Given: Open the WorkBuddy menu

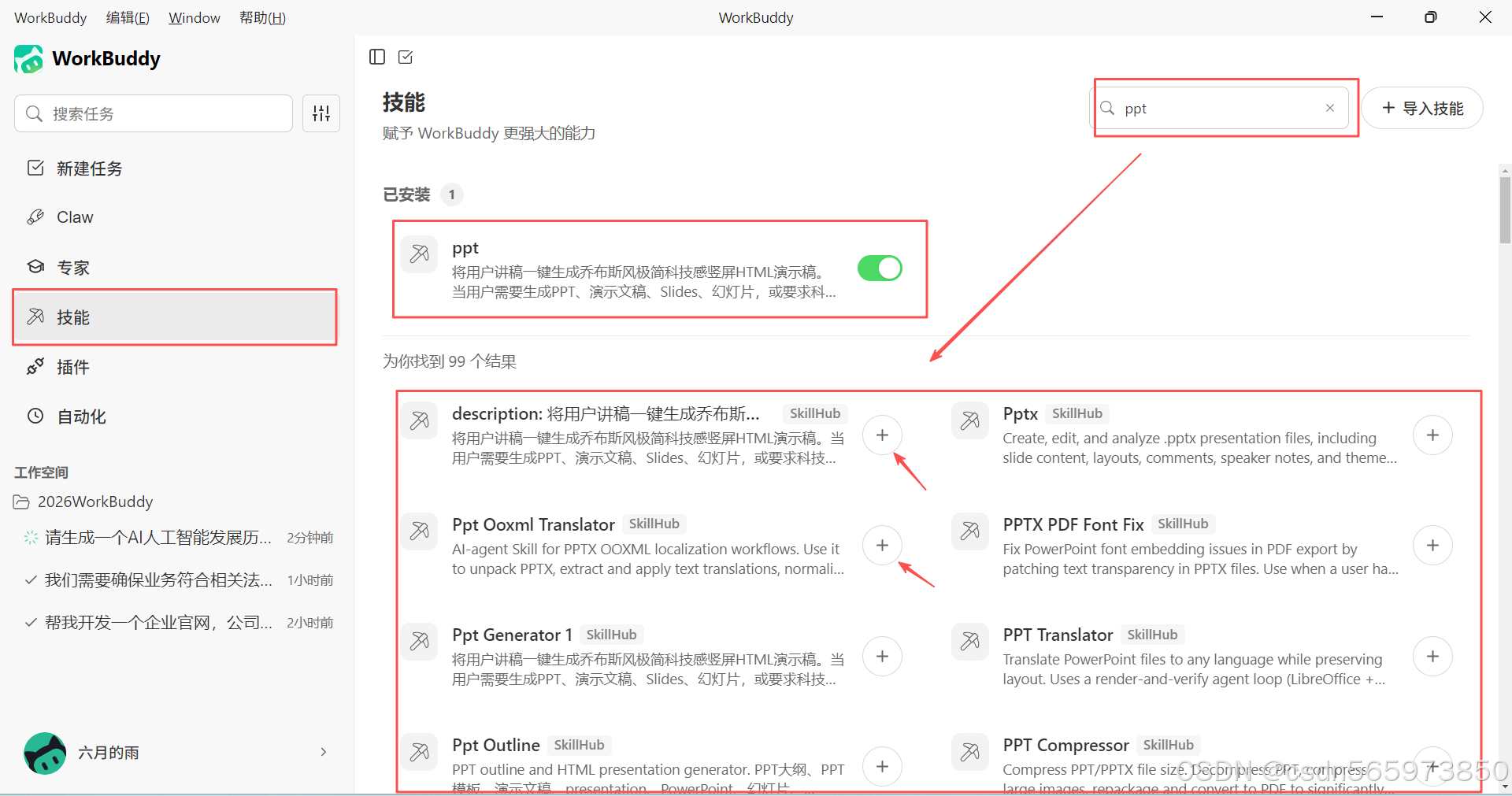Looking at the screenshot, I should coord(50,17).
